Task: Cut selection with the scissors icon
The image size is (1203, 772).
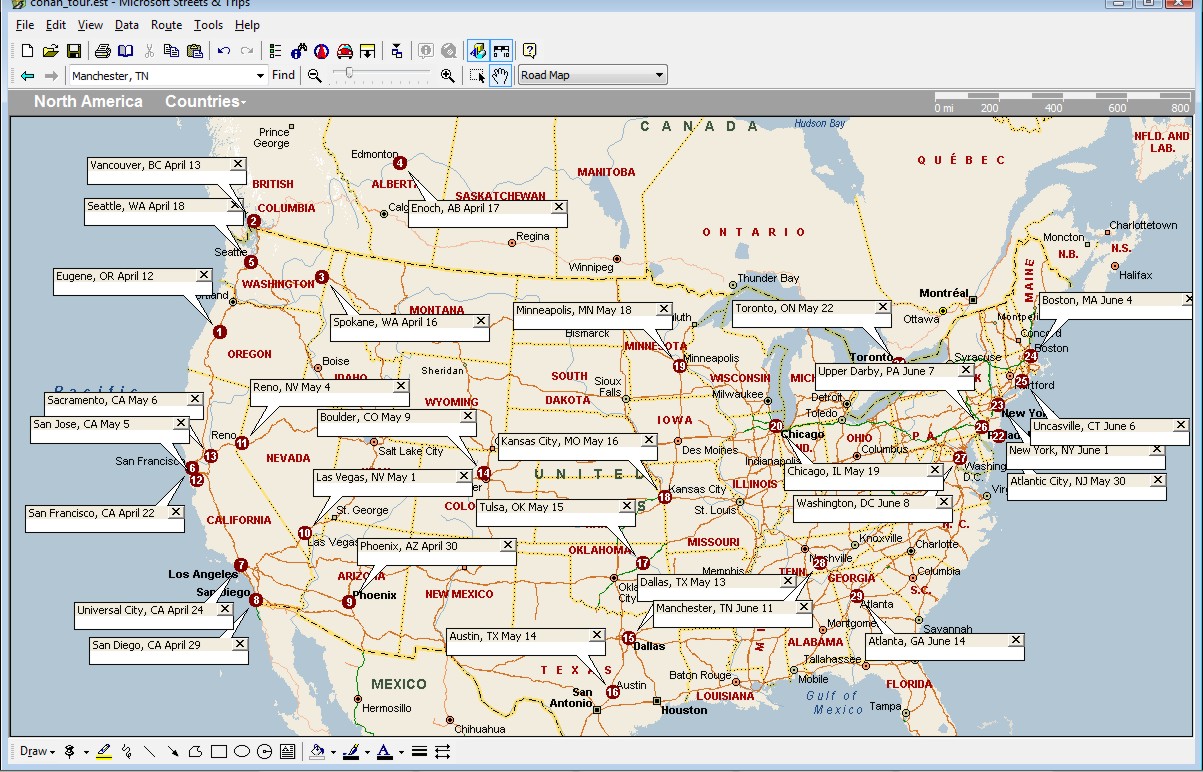Action: pos(149,50)
